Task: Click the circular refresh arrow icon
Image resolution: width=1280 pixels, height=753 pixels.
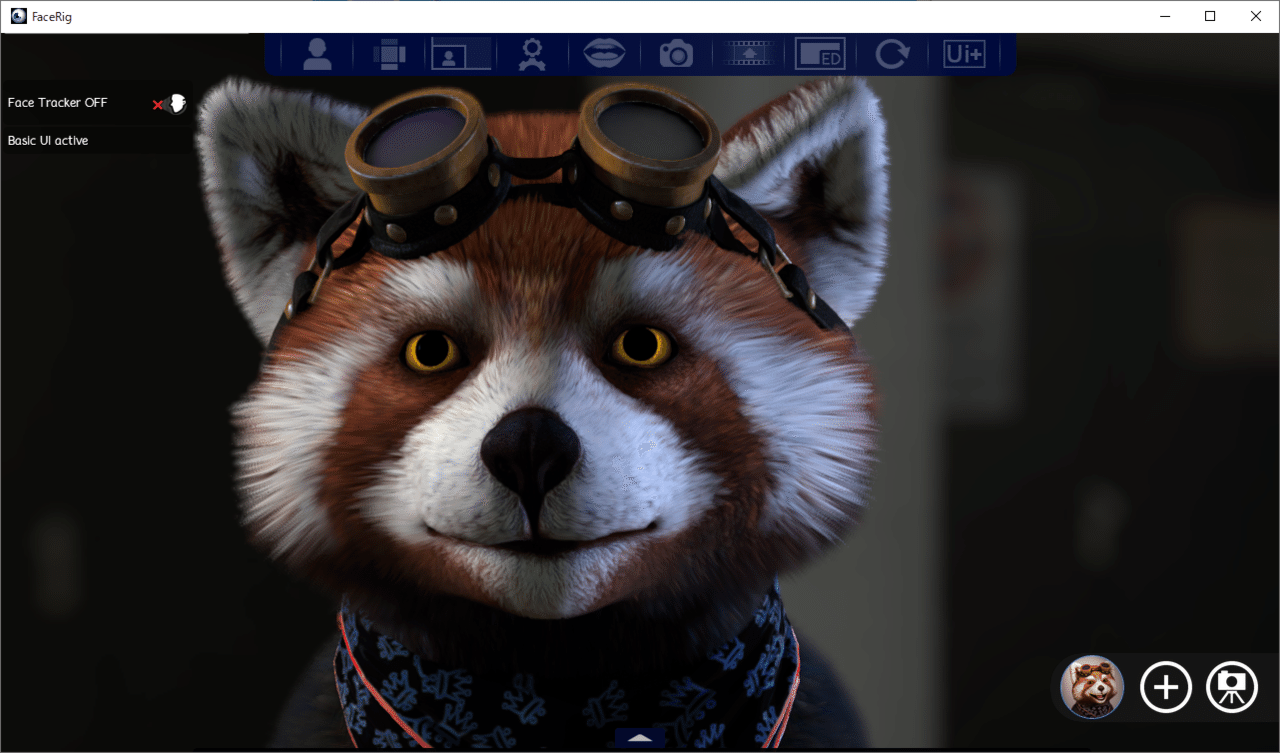Action: click(x=892, y=54)
